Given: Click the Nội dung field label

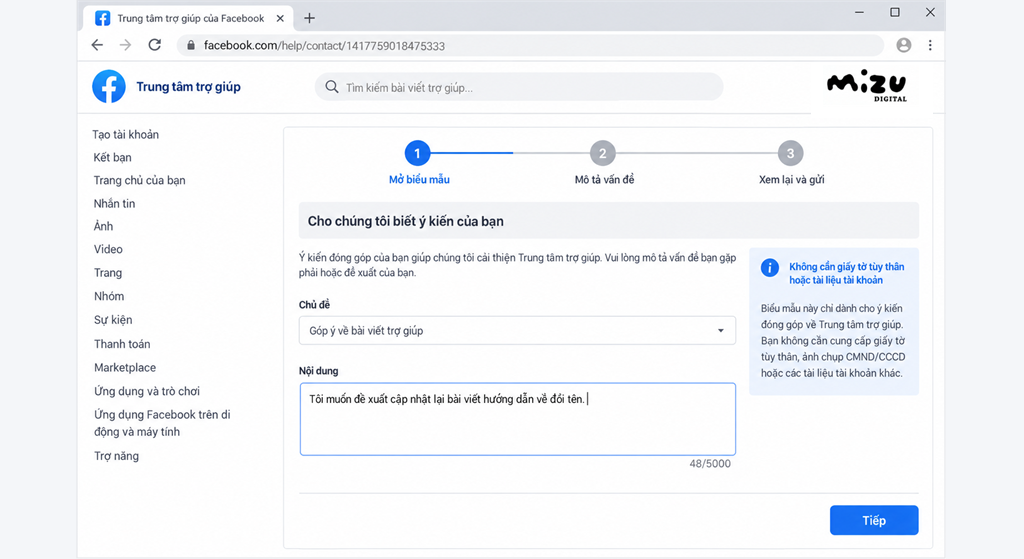Looking at the screenshot, I should (x=318, y=371).
